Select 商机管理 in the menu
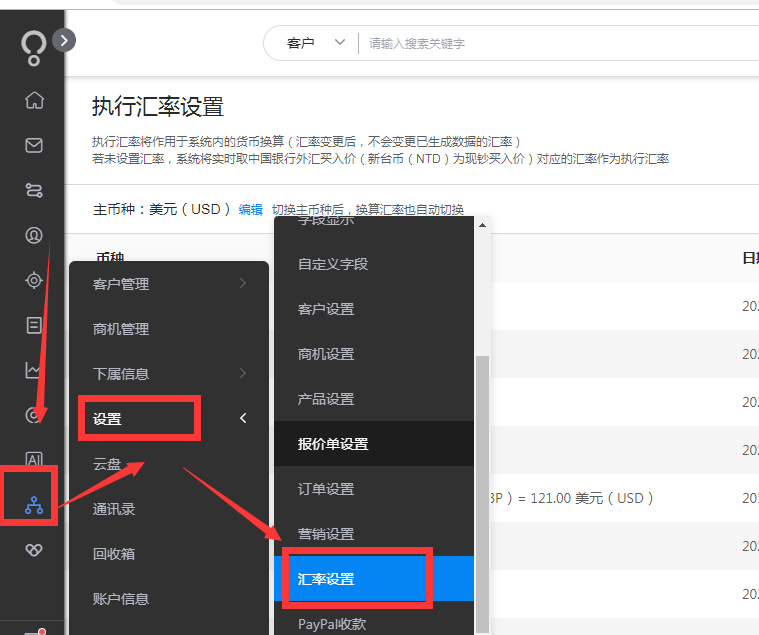This screenshot has height=635, width=759. (169, 329)
